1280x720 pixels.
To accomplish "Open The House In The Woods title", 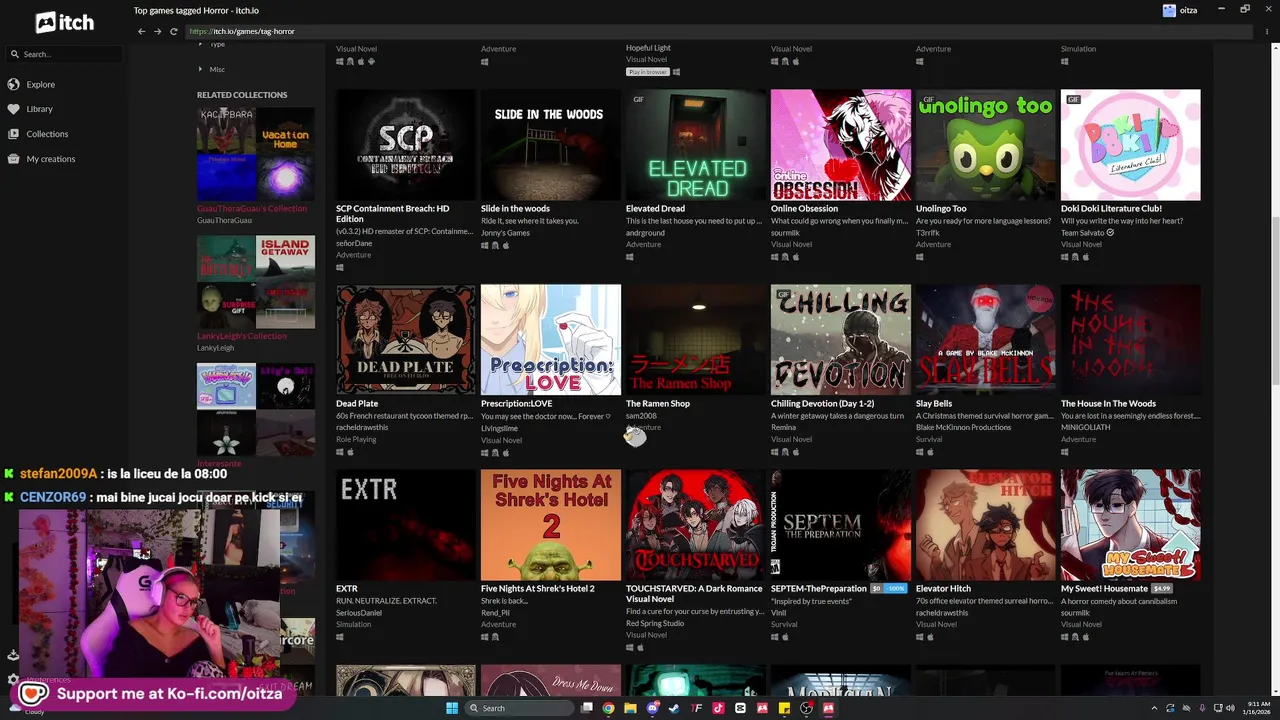I will (1108, 403).
